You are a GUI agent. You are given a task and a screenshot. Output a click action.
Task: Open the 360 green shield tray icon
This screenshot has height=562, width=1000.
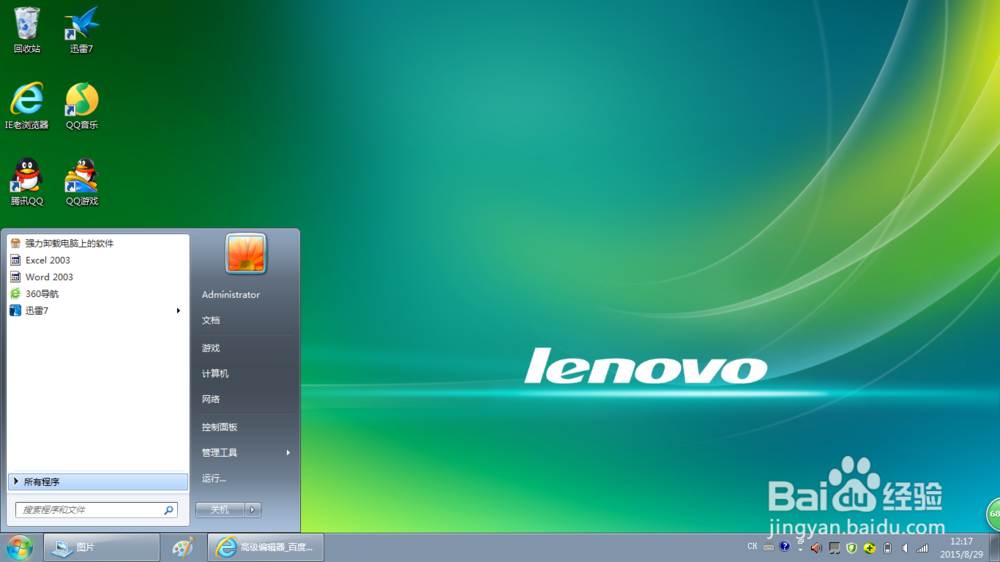tap(851, 548)
